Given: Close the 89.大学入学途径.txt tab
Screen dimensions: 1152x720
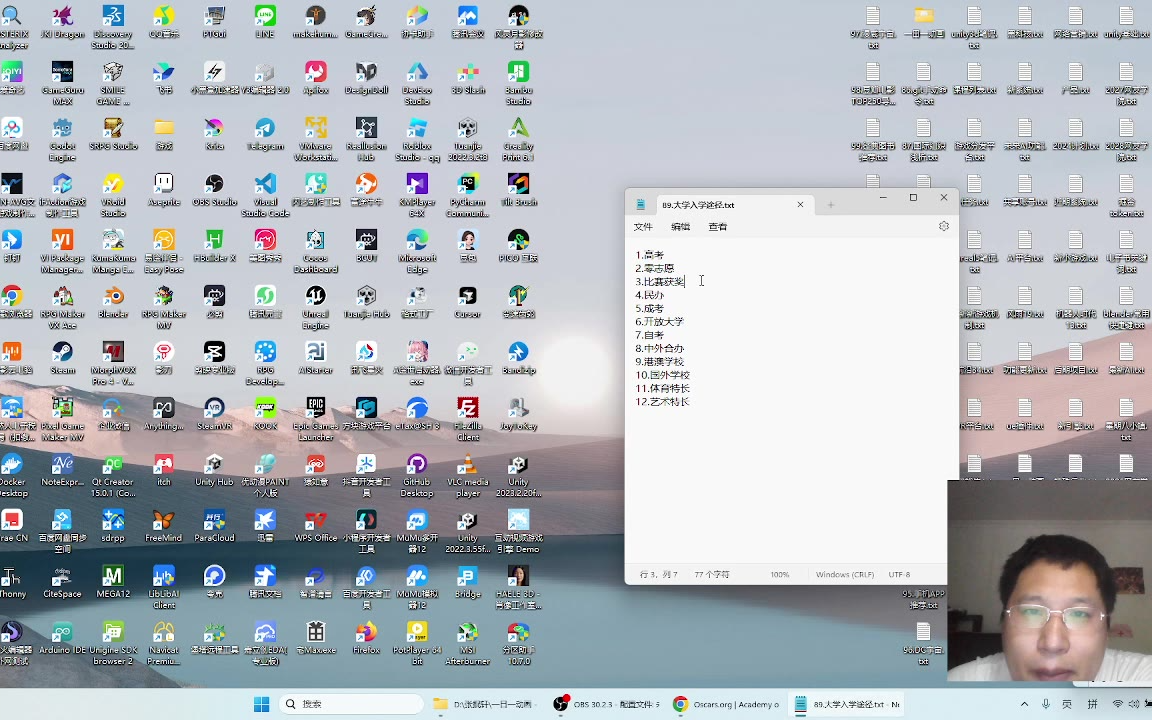Looking at the screenshot, I should click(x=800, y=204).
